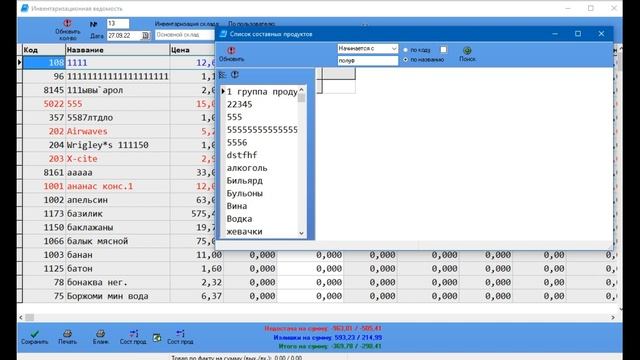Viewport: 640px width, 360px height.
Task: Select row 'баклажаны' in inventory table
Action: click(119, 227)
